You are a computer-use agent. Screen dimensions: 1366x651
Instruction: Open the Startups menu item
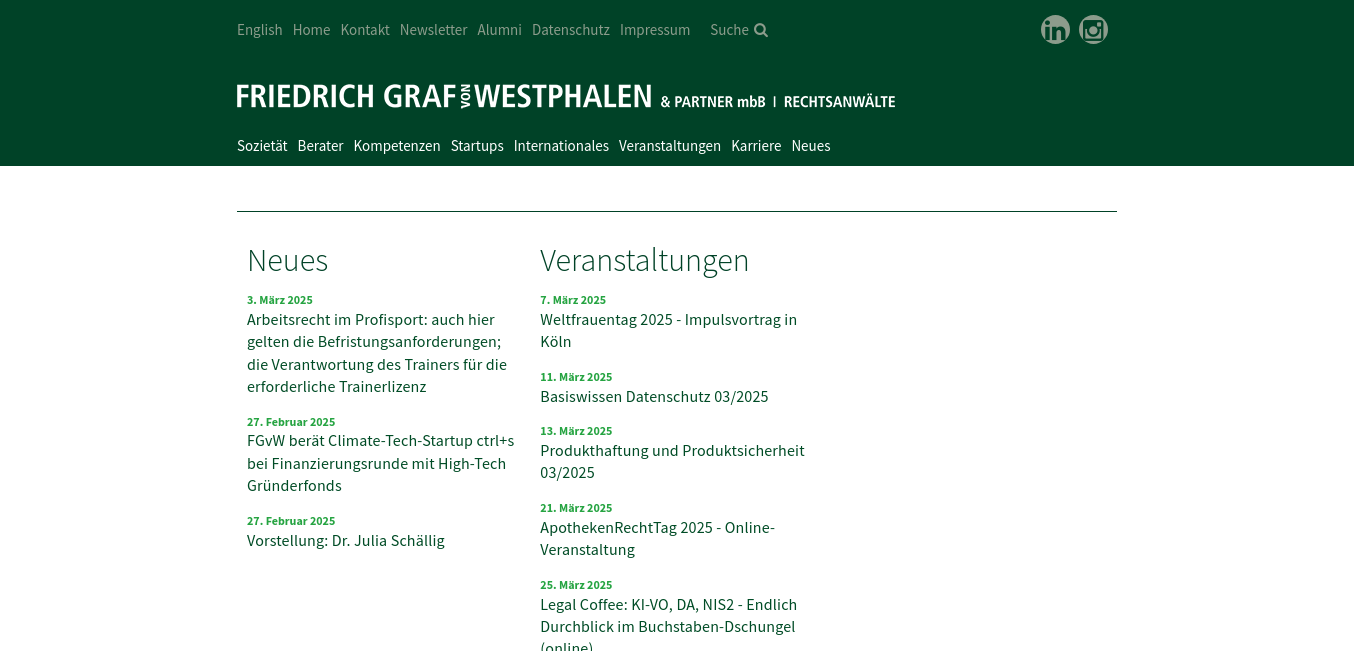(x=477, y=146)
